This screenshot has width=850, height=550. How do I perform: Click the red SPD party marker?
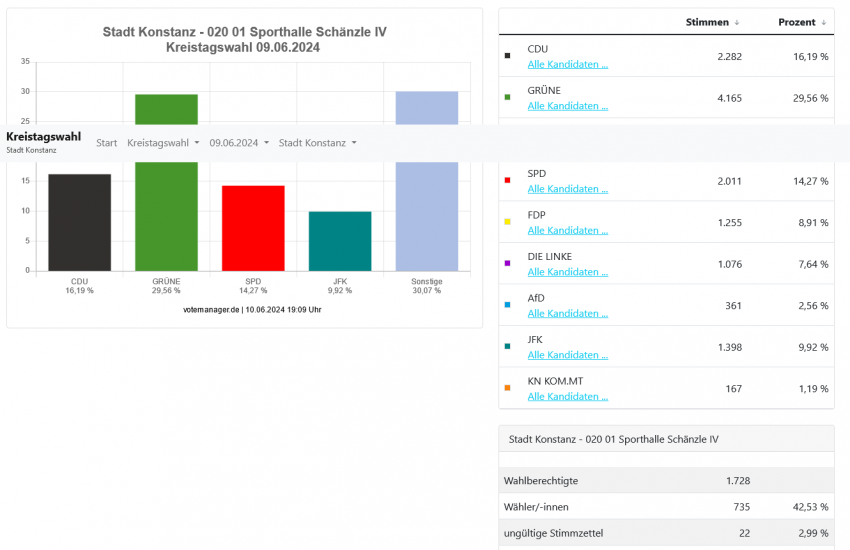click(x=508, y=181)
